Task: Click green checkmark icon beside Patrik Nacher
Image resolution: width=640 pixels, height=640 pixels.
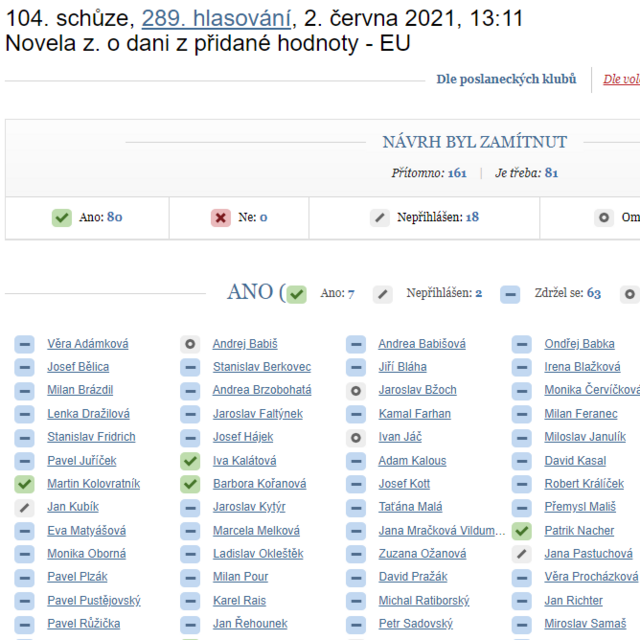Action: point(521,531)
